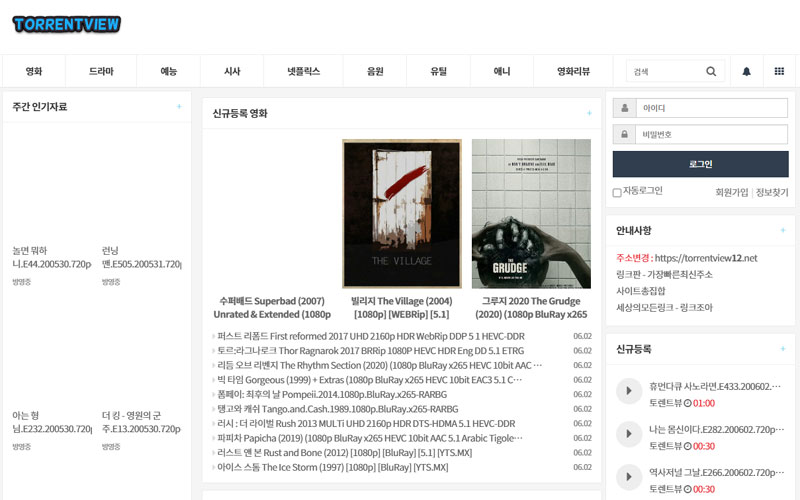Viewport: 800px width, 500px height.
Task: Open the 사이트총집합 link
Action: (x=641, y=291)
